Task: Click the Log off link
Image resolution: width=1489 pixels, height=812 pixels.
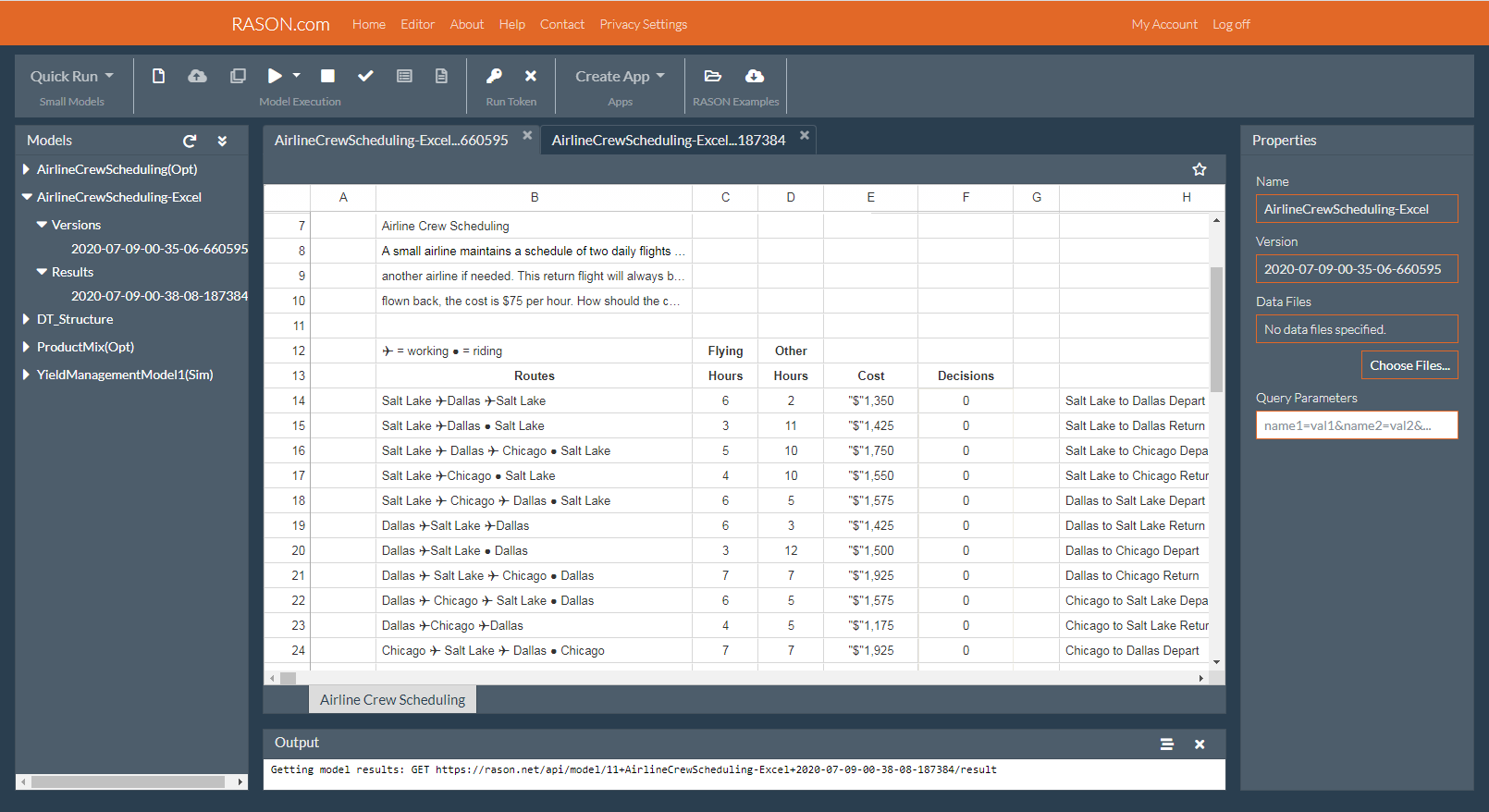Action: 1230,24
